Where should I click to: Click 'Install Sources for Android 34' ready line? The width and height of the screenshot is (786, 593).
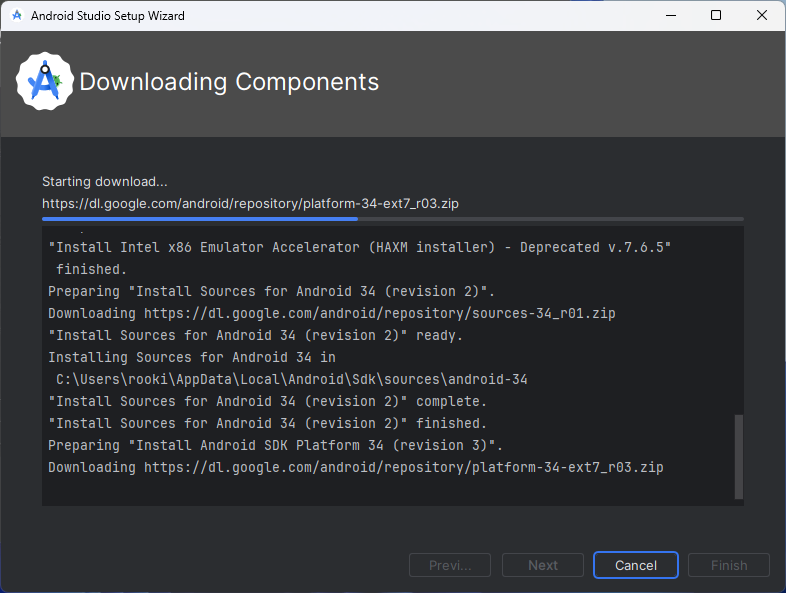click(256, 335)
